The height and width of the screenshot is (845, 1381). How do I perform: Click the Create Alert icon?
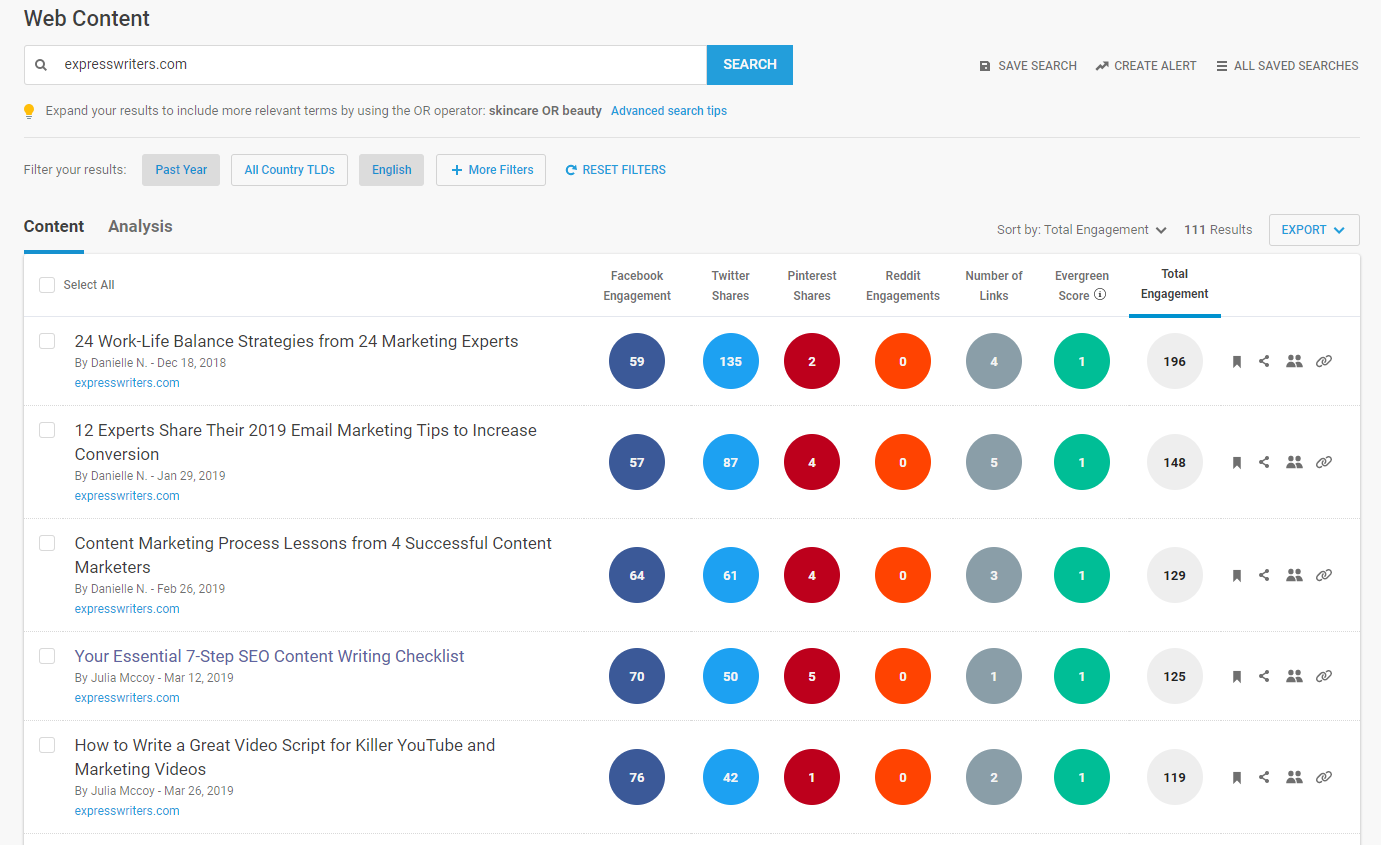[x=1102, y=66]
